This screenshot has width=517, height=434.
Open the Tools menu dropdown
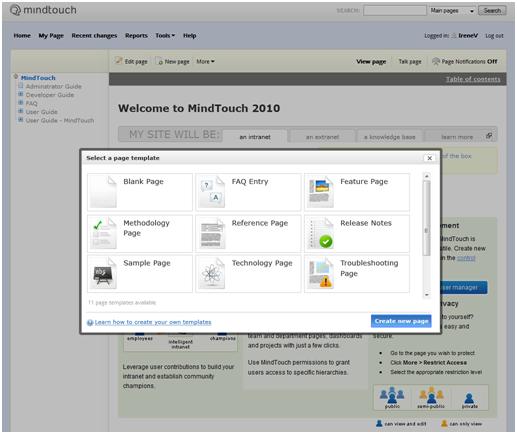pyautogui.click(x=165, y=36)
